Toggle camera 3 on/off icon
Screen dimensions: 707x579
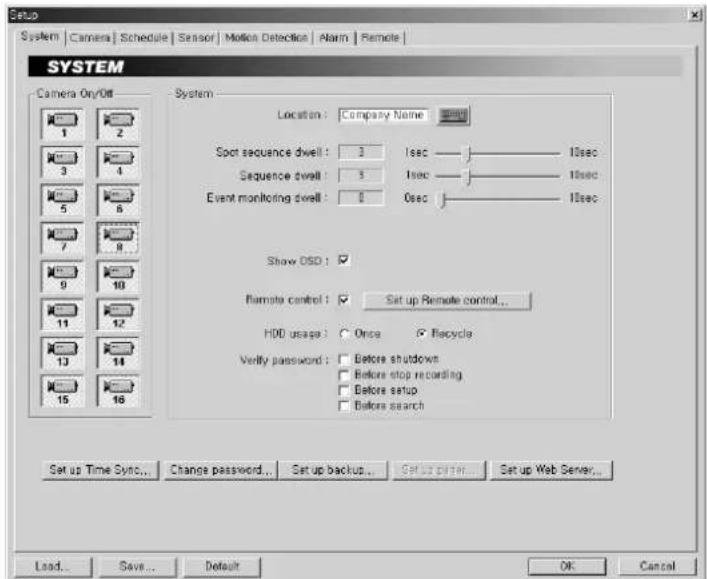[63, 162]
